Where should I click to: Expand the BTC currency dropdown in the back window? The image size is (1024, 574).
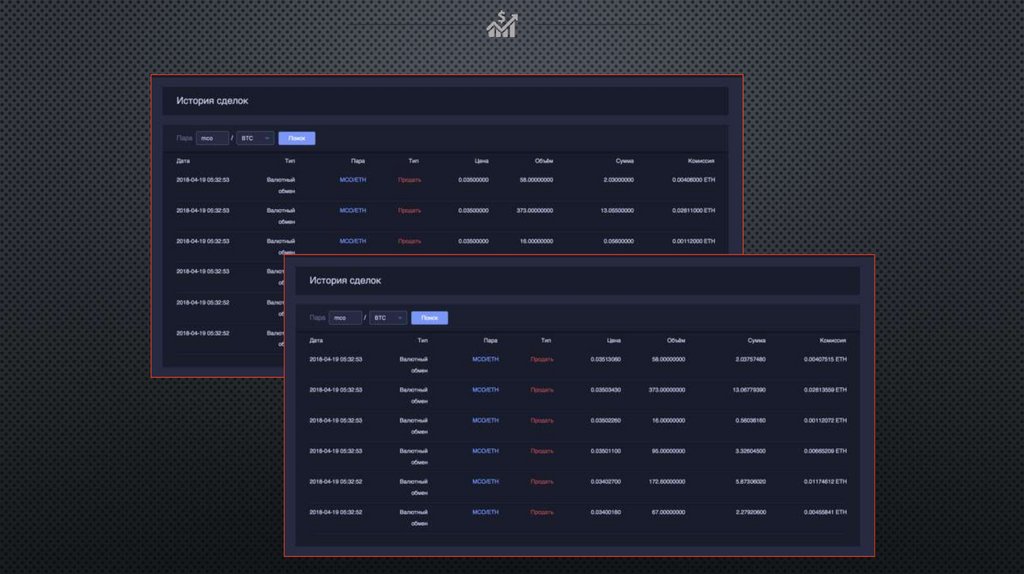pos(255,138)
